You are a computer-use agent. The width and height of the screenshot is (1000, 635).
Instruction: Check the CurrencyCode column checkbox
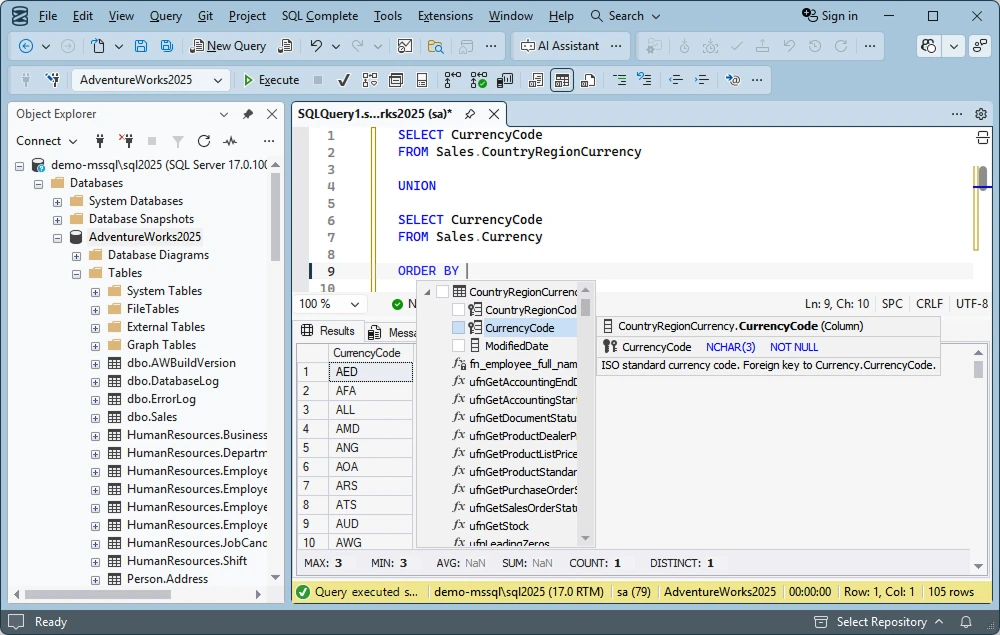tap(458, 328)
